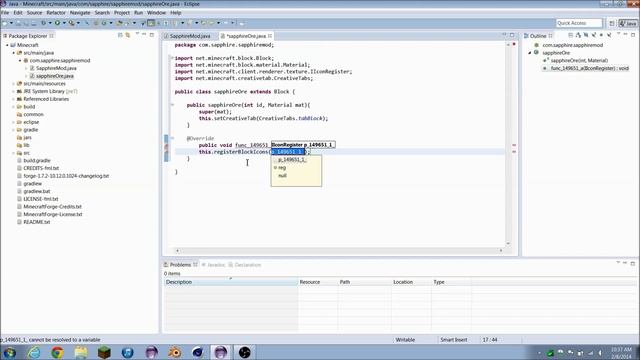Launch Debug from the toolbar bug icon
The width and height of the screenshot is (640, 360).
coord(43,23)
